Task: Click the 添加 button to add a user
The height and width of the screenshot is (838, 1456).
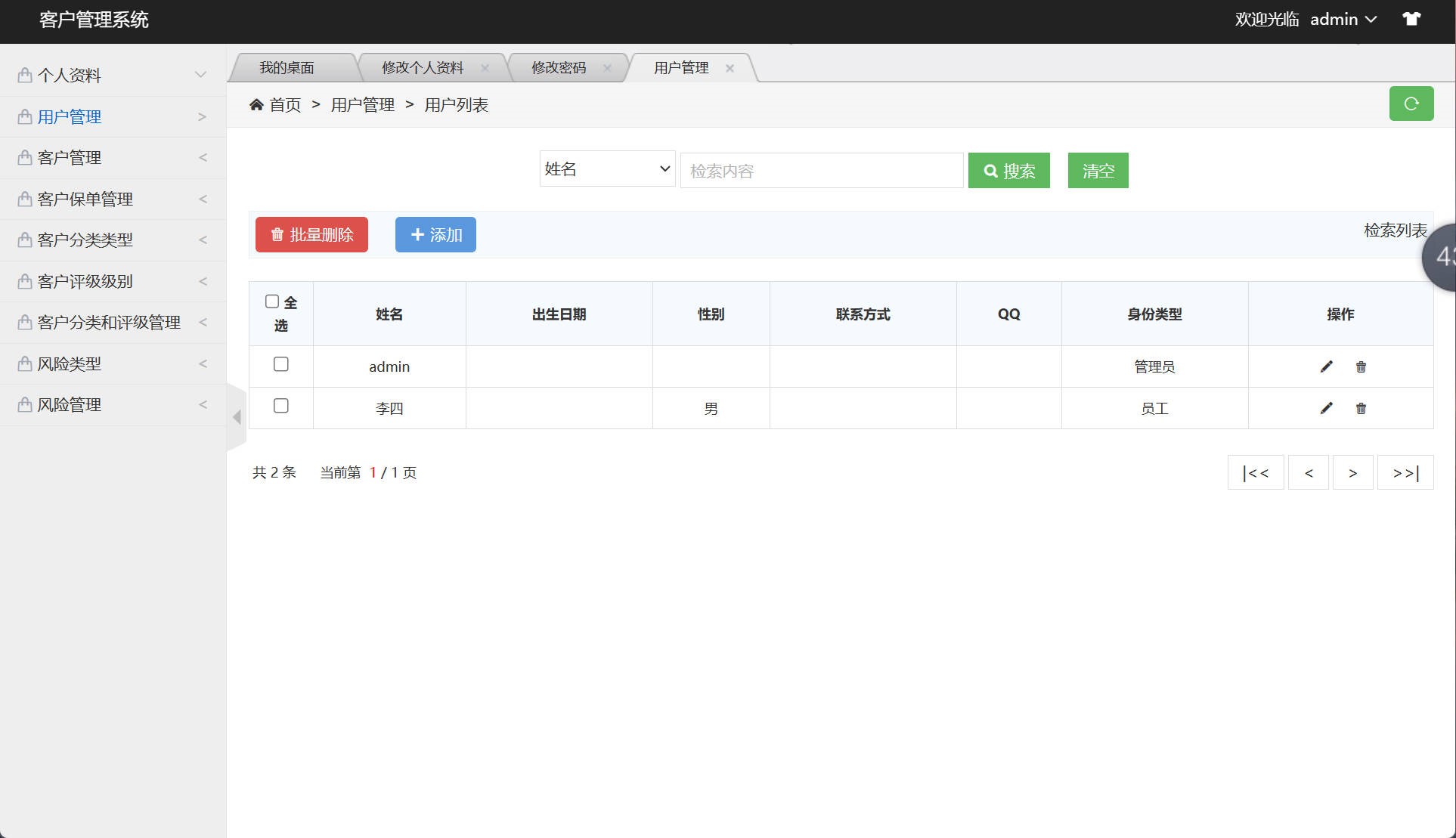Action: tap(435, 234)
